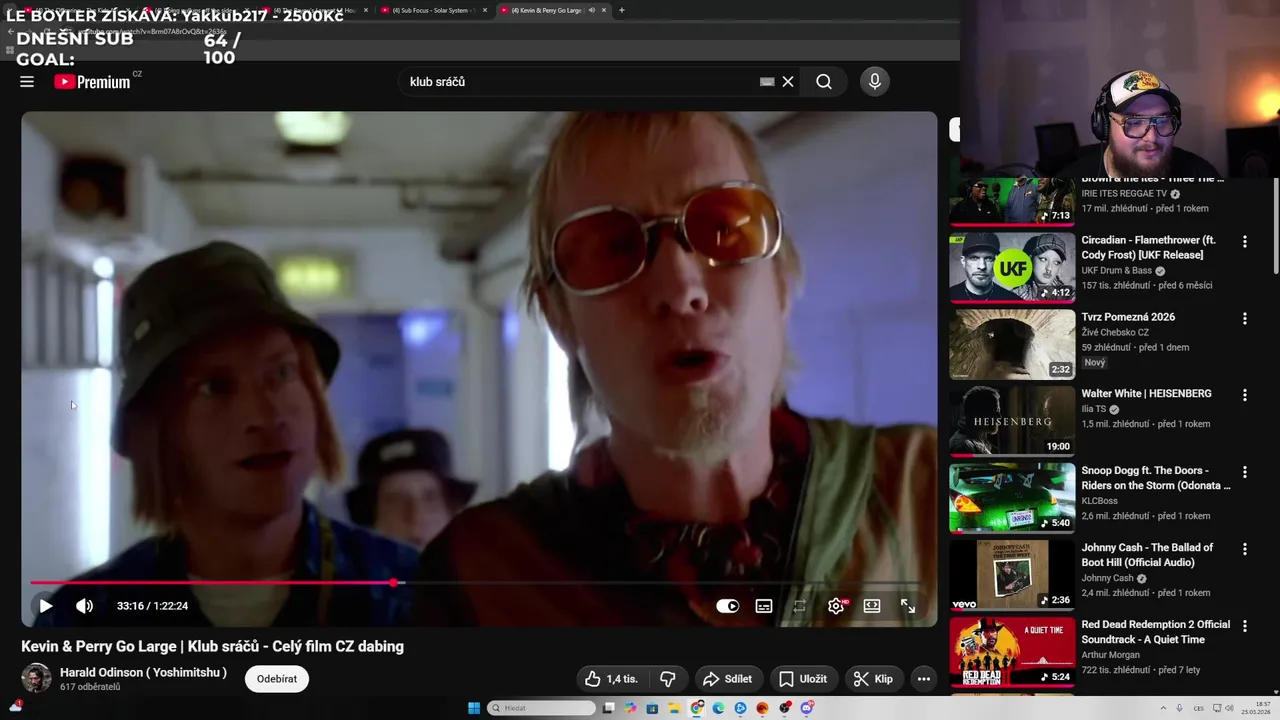Open Tvrz Pomezná 2026 thumbnail
This screenshot has height=720, width=1280.
pos(1012,344)
